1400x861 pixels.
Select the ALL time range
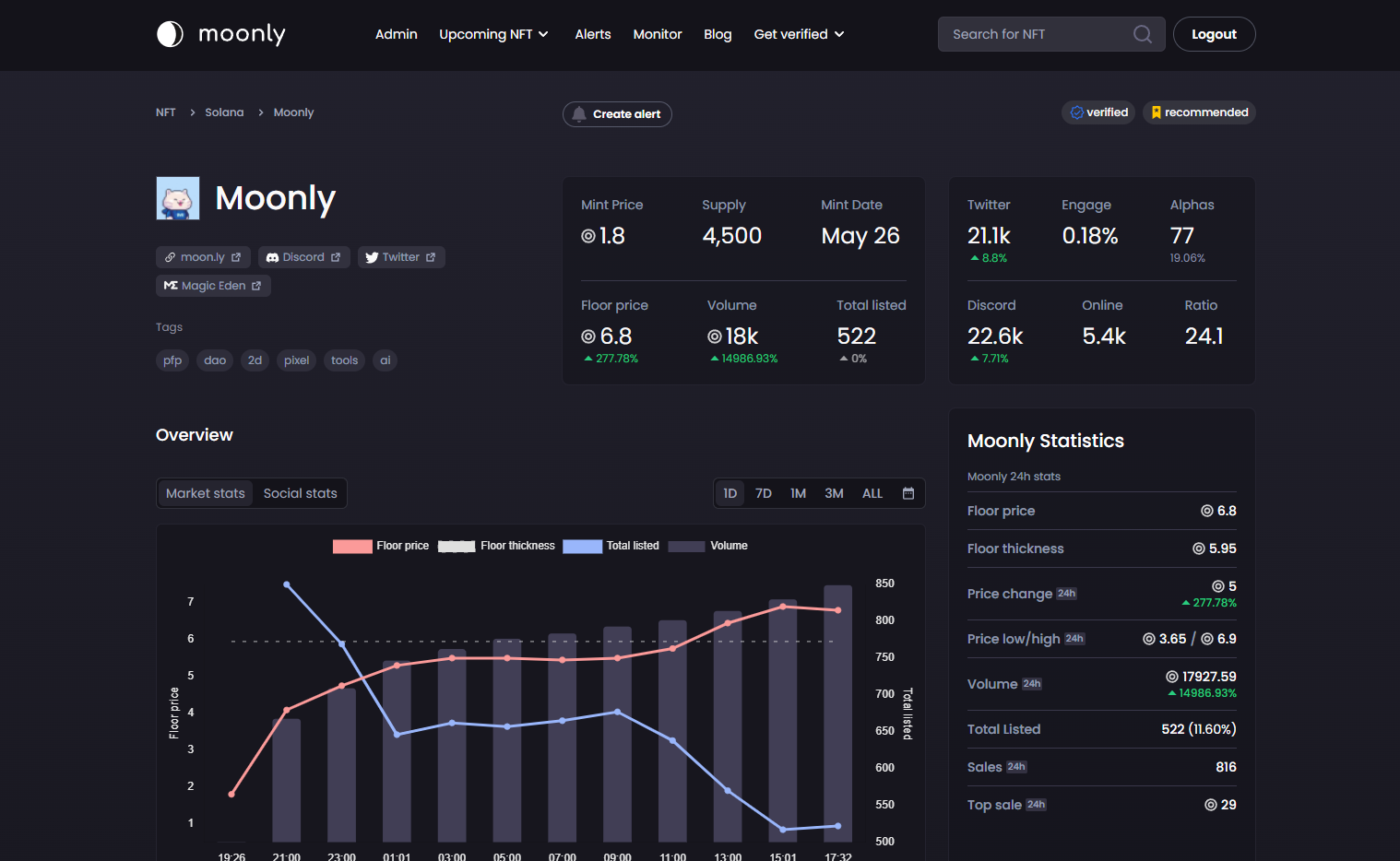coord(872,493)
